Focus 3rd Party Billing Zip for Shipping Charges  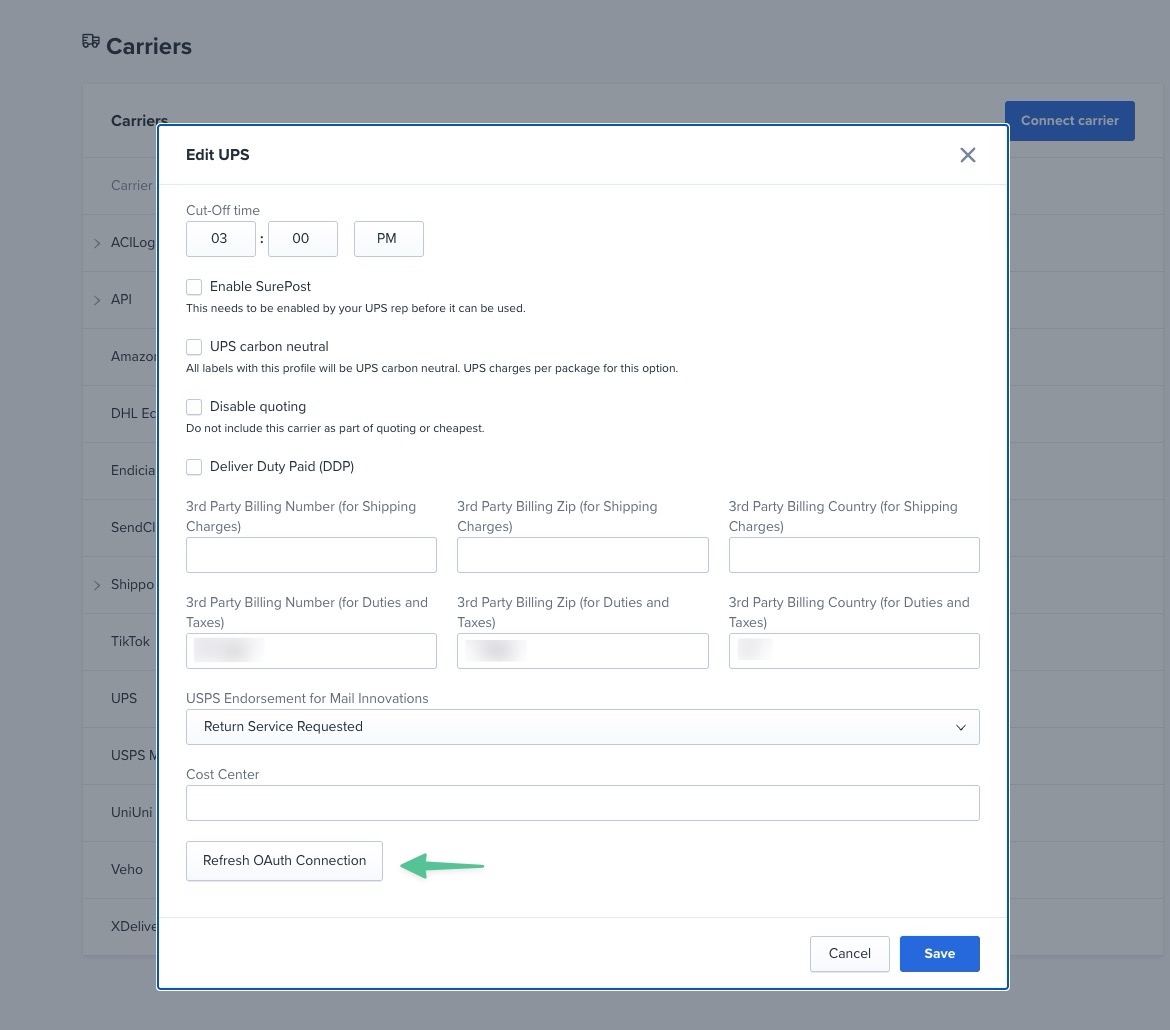pos(583,555)
